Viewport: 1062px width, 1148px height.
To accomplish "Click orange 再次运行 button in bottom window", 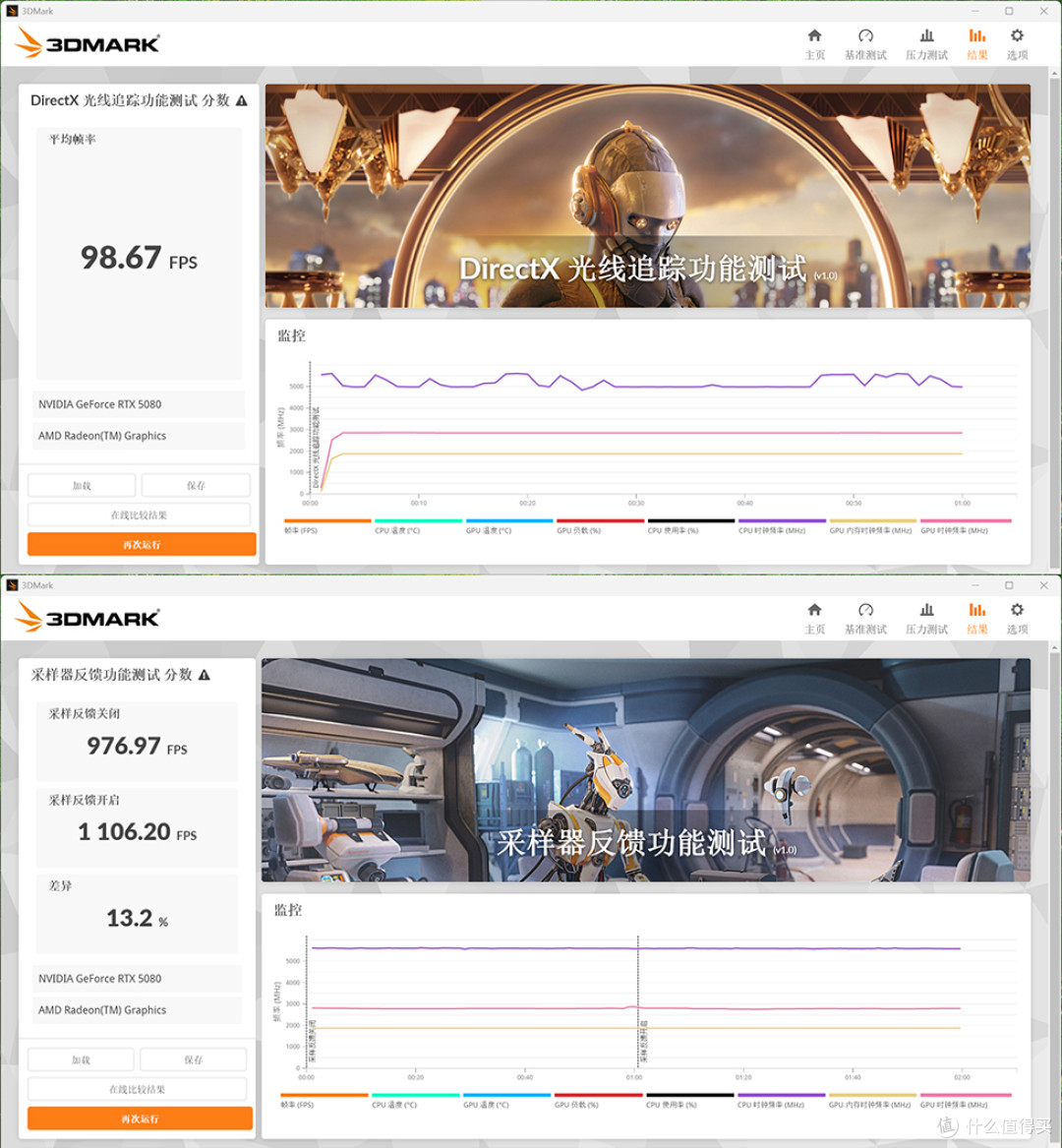I will [x=140, y=1118].
